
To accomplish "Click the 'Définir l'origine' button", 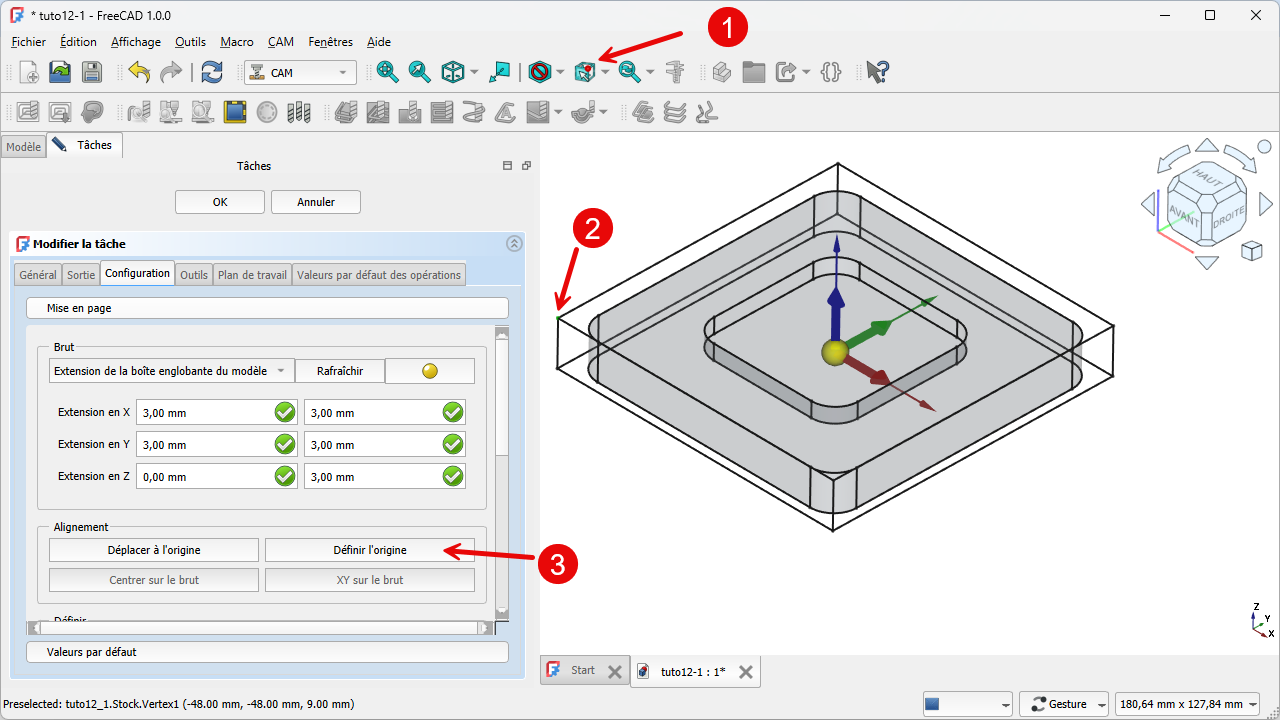I will coord(369,550).
